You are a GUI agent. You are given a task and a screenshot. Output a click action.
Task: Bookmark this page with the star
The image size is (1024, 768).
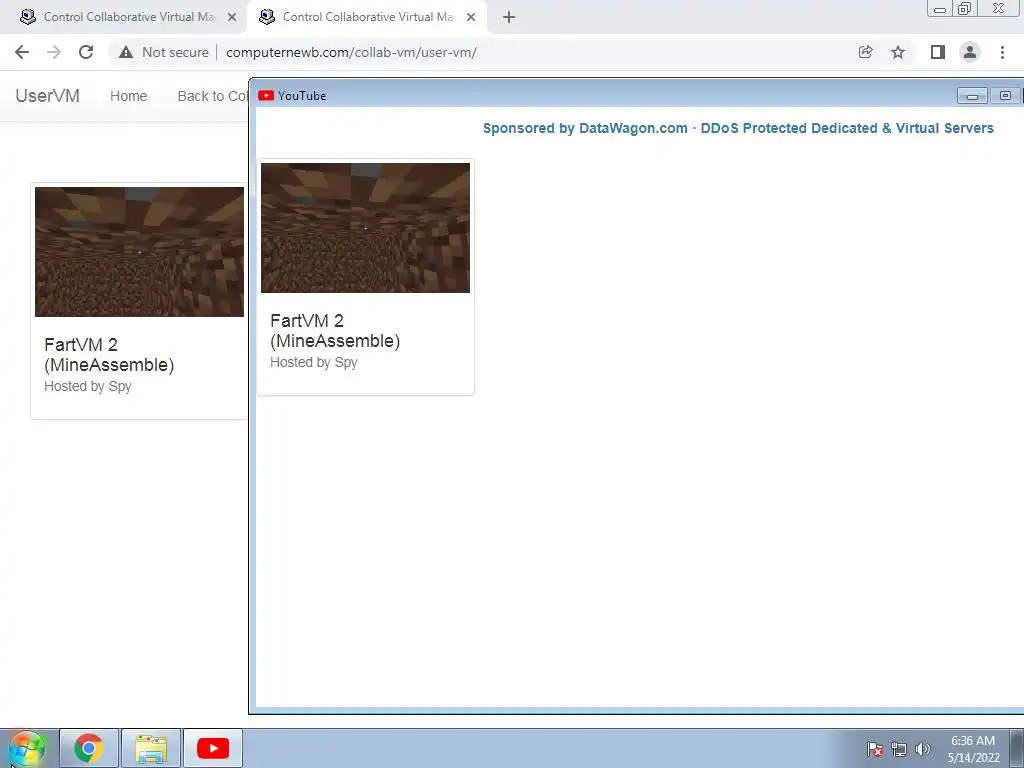pos(898,52)
